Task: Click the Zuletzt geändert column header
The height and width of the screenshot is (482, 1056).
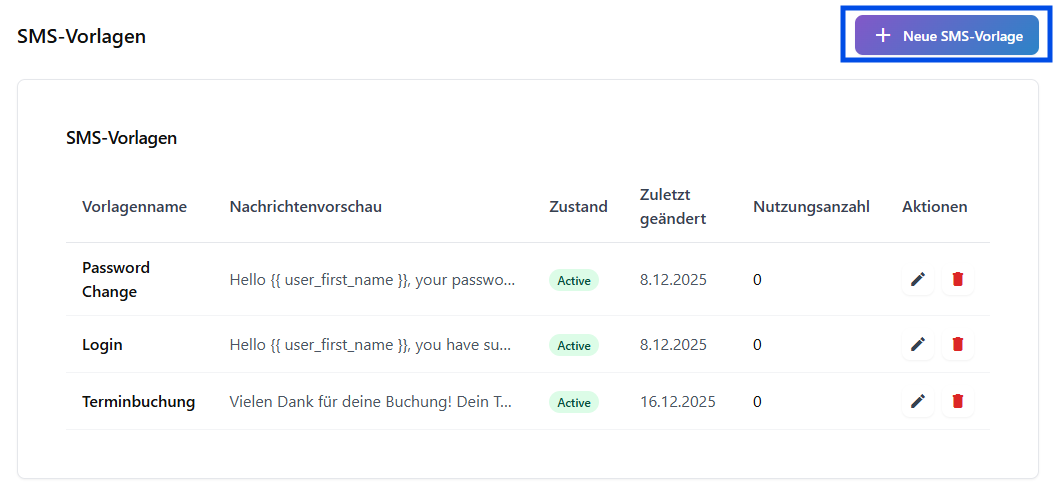Action: tap(673, 206)
